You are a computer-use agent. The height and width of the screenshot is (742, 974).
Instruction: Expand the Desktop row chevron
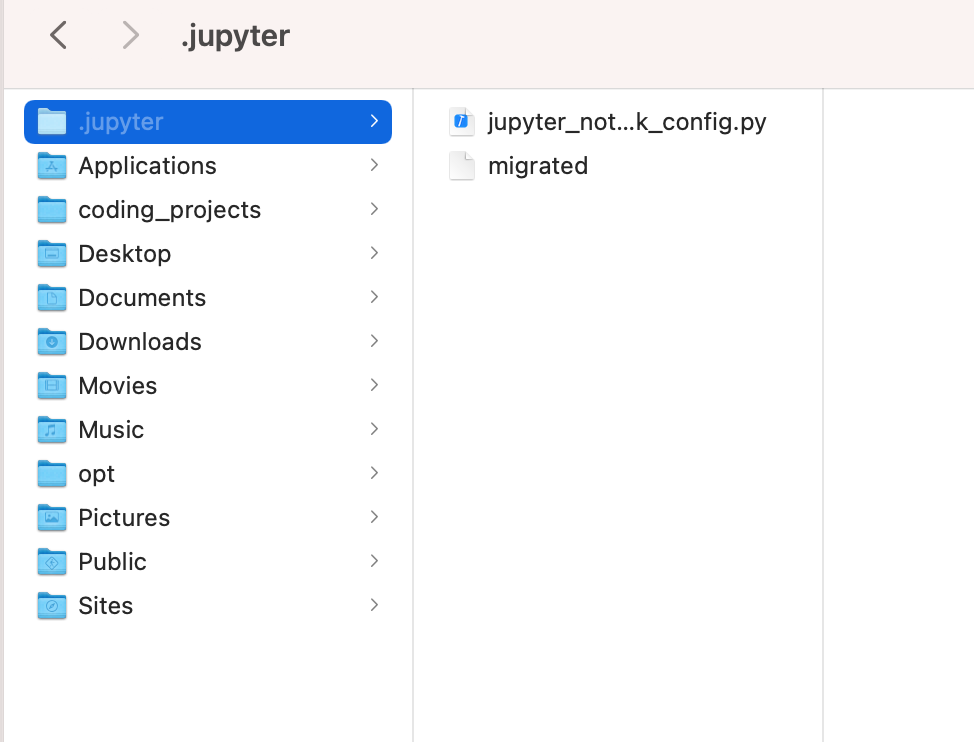point(374,253)
